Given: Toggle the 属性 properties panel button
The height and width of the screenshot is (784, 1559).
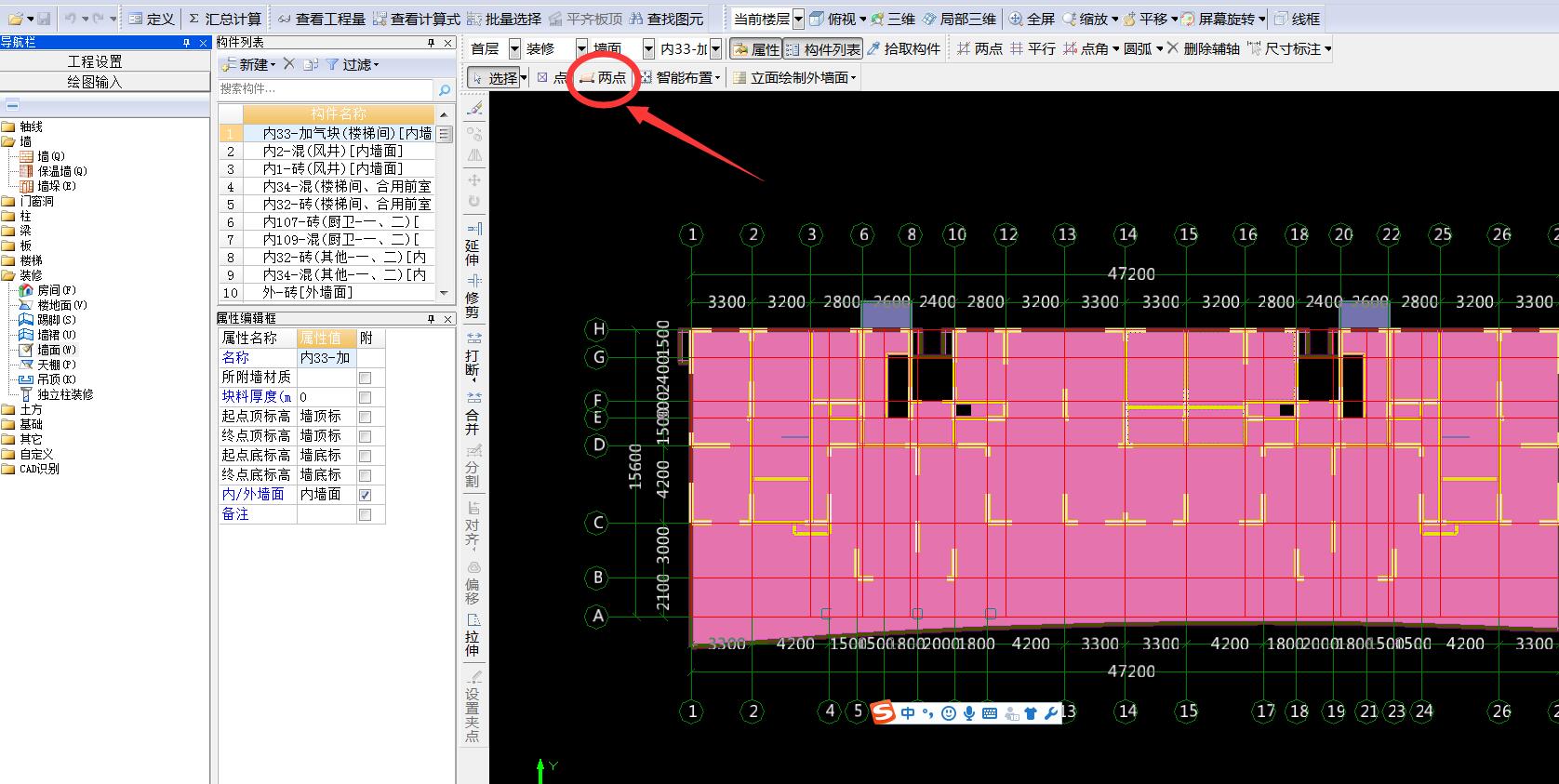Looking at the screenshot, I should (x=756, y=48).
